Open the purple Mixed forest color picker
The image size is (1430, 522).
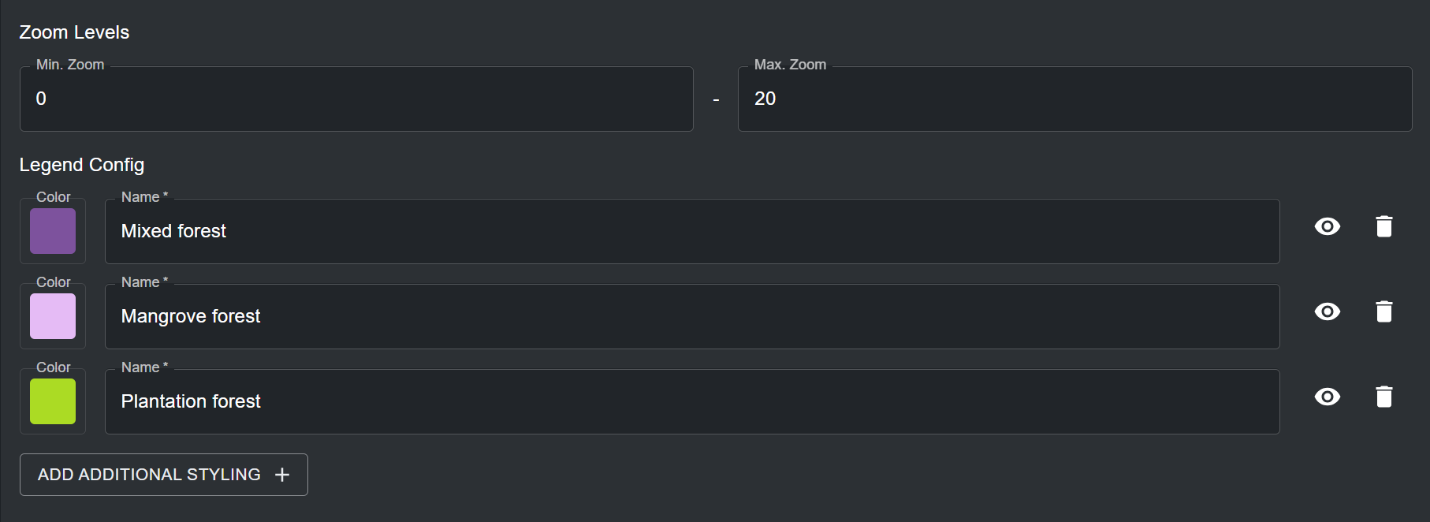pyautogui.click(x=53, y=231)
